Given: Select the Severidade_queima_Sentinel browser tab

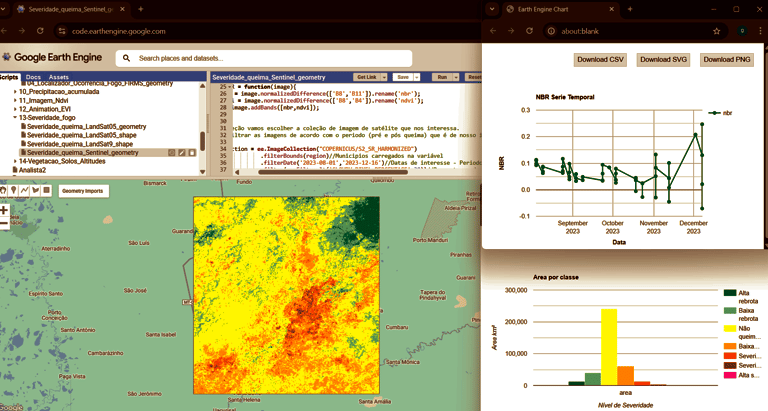Looking at the screenshot, I should [71, 9].
